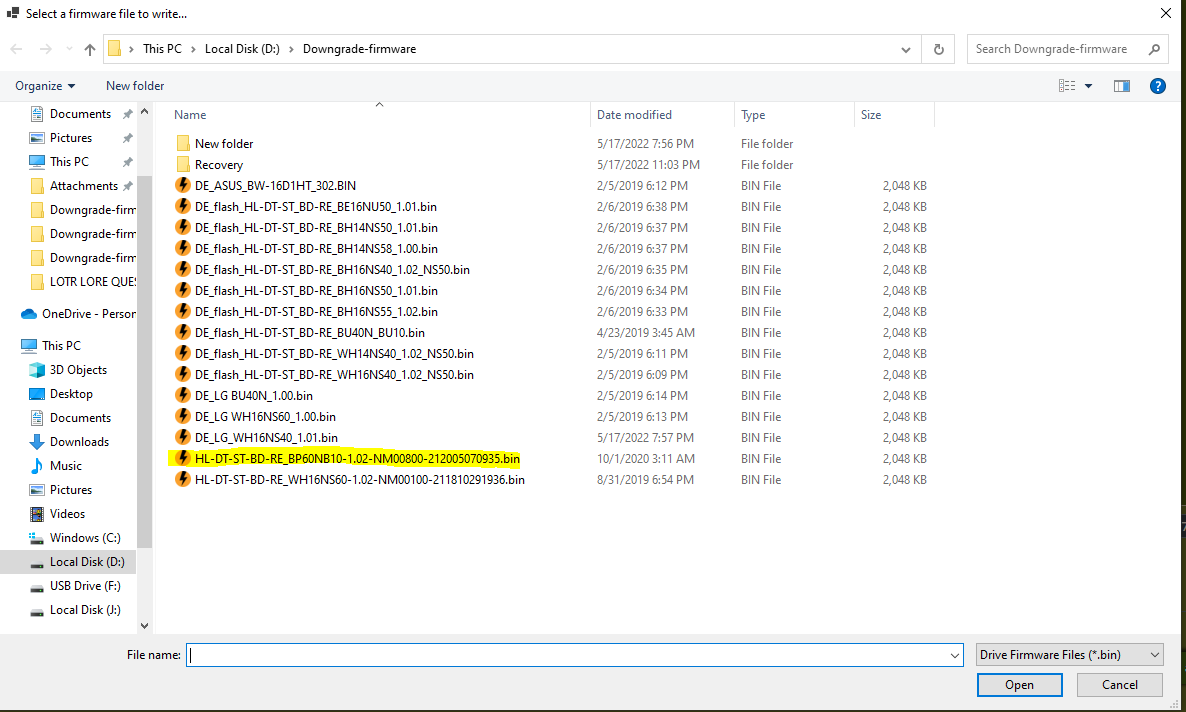Click the Search Downgrade-firmware box
The width and height of the screenshot is (1186, 712).
tap(1066, 49)
